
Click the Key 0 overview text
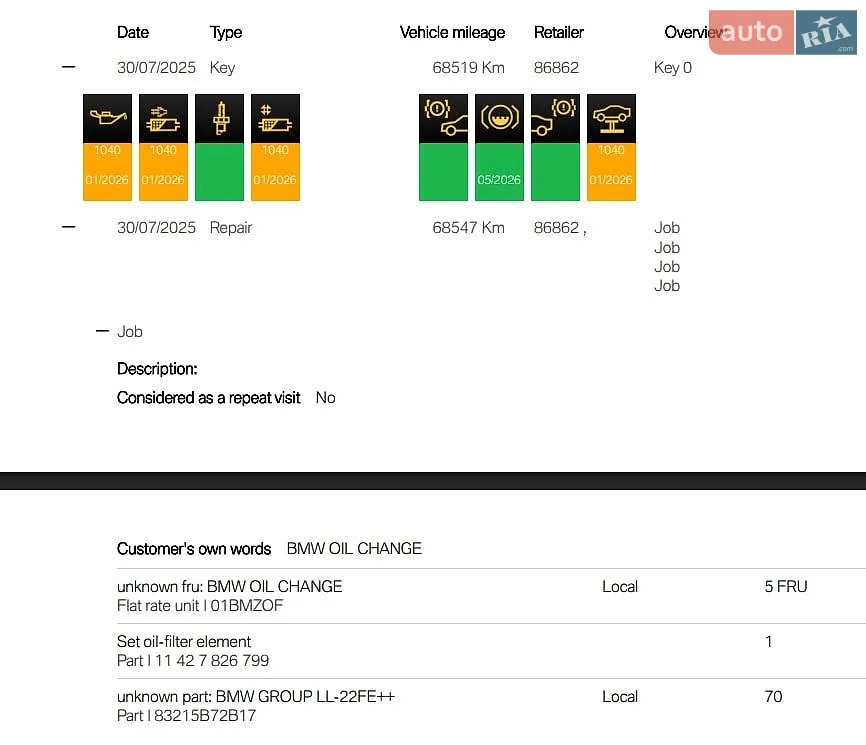tap(673, 67)
